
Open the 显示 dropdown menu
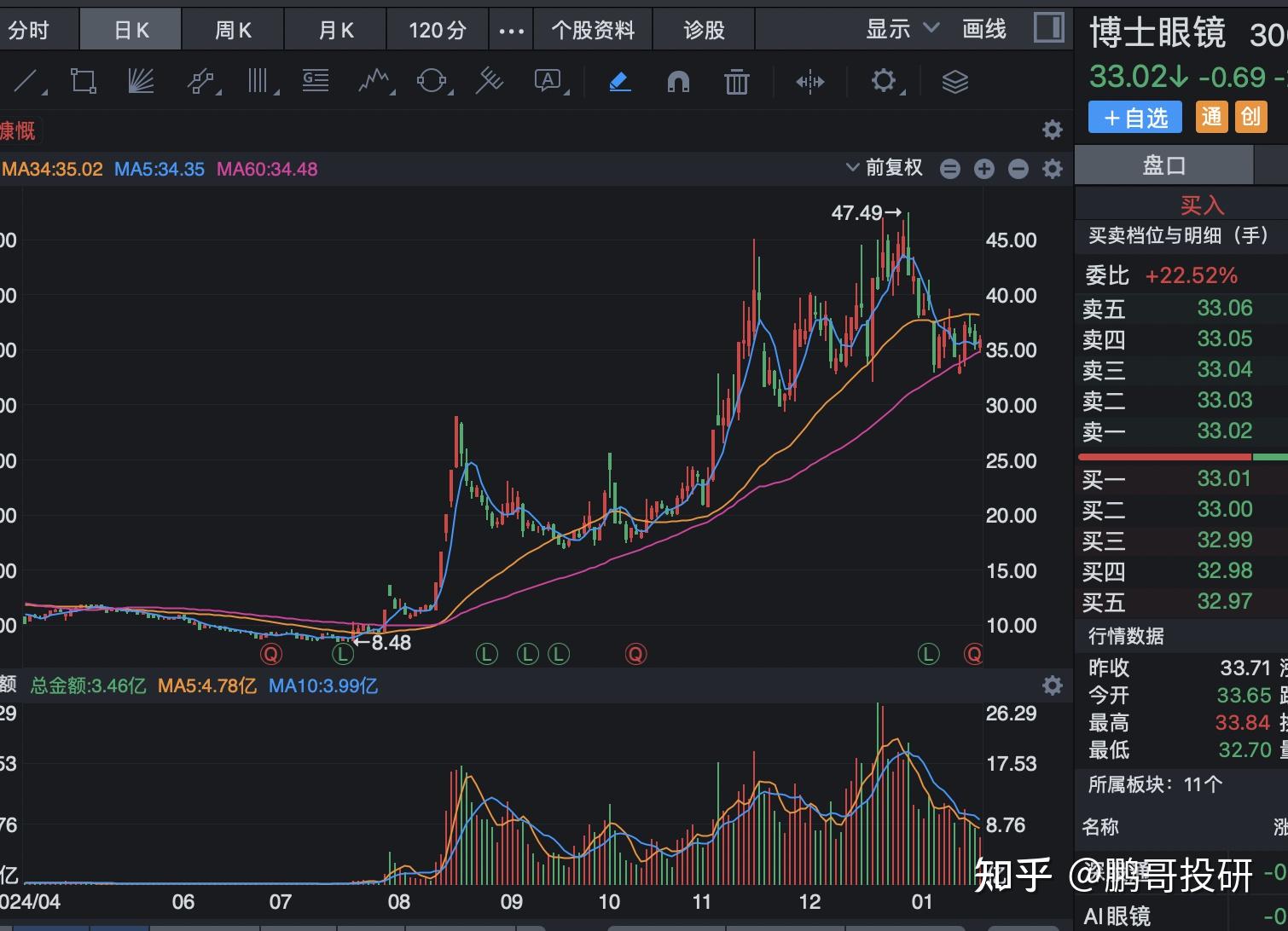[902, 29]
